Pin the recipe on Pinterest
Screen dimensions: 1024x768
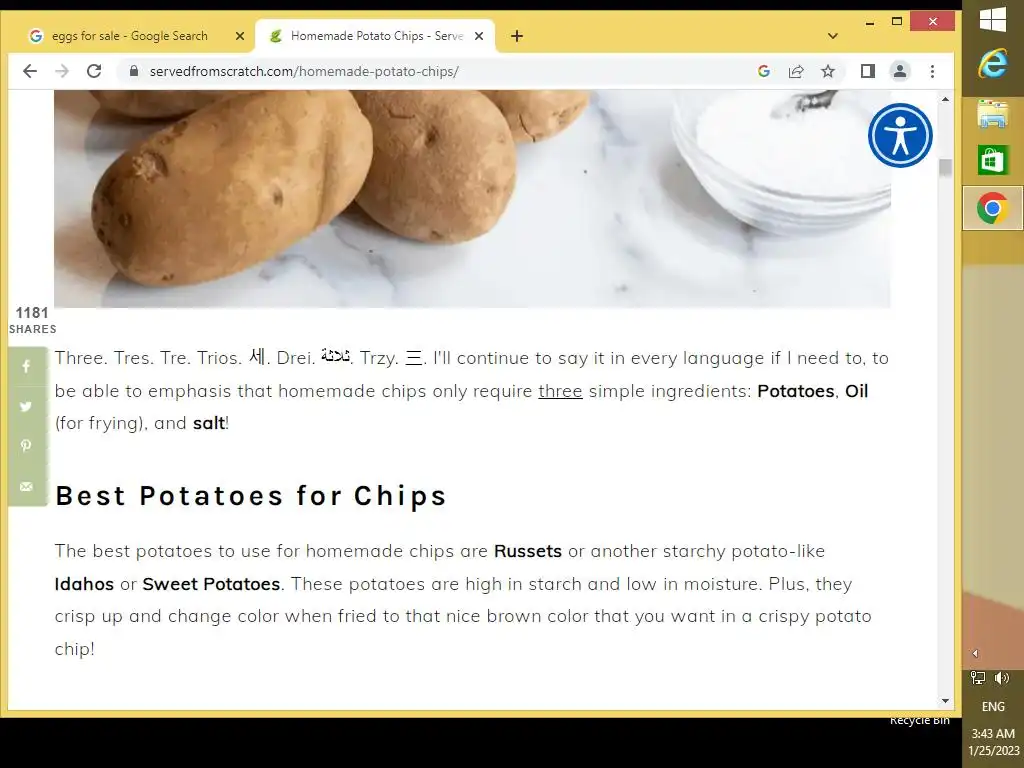(26, 446)
